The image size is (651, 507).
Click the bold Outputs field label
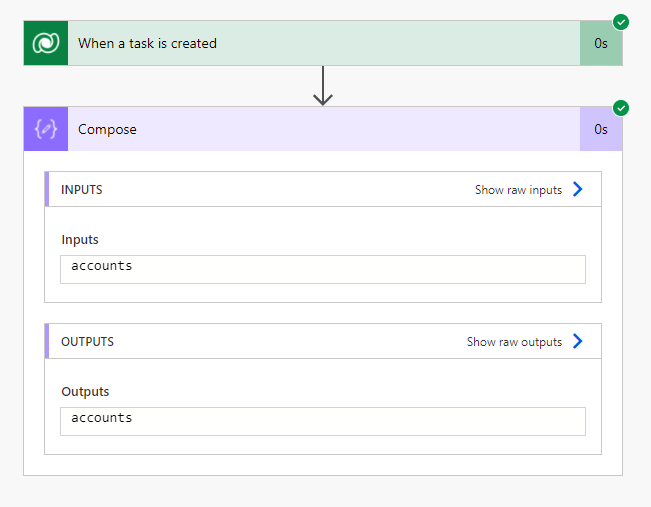coord(85,392)
